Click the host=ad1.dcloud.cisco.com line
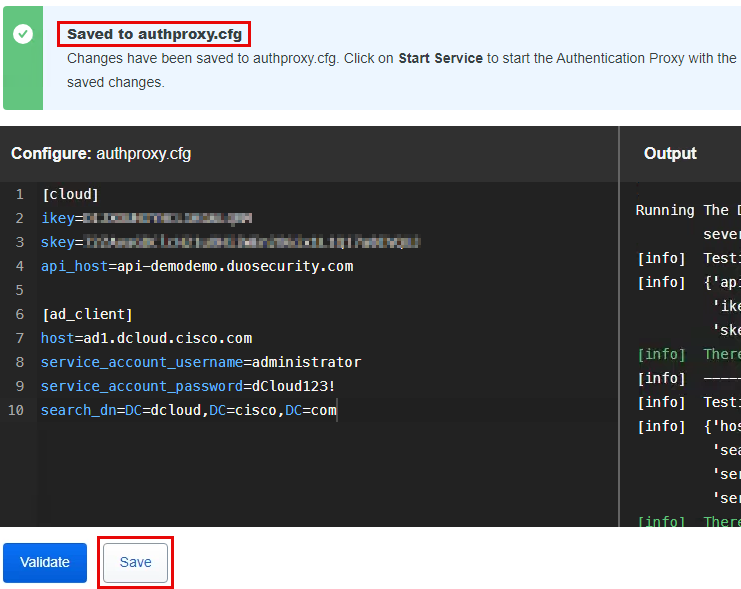The image size is (741, 589). (x=146, y=338)
